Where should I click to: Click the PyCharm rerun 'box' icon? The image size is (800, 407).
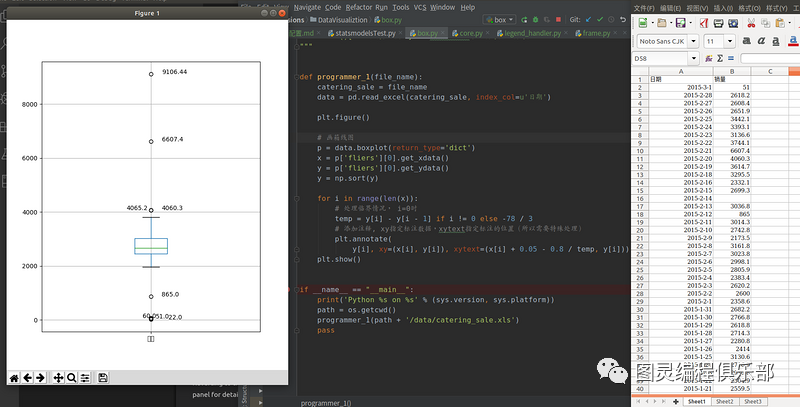[524, 20]
